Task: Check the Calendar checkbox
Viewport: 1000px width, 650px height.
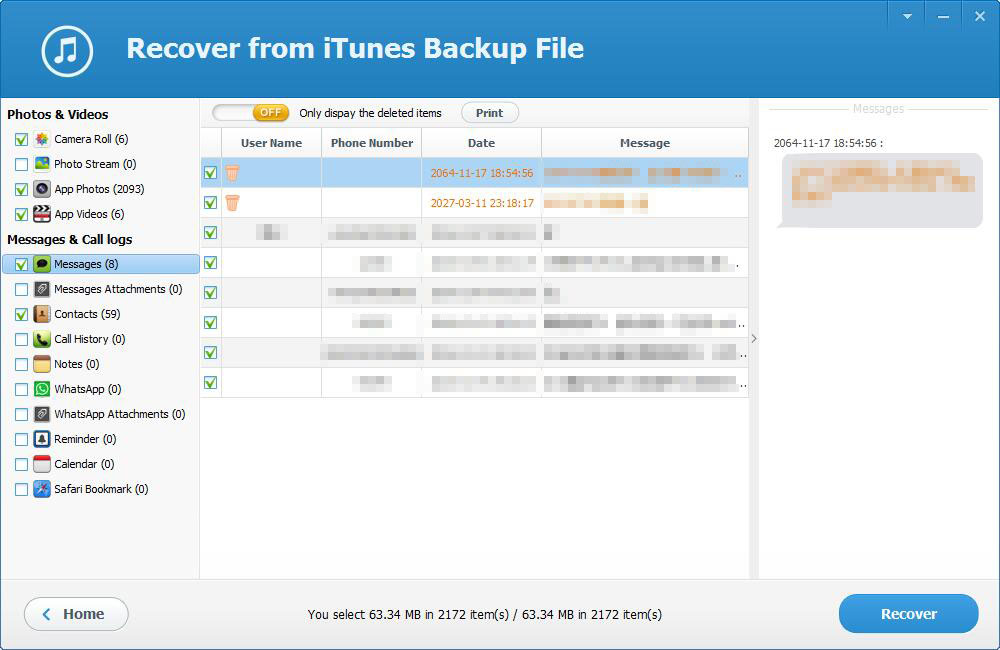Action: [22, 464]
